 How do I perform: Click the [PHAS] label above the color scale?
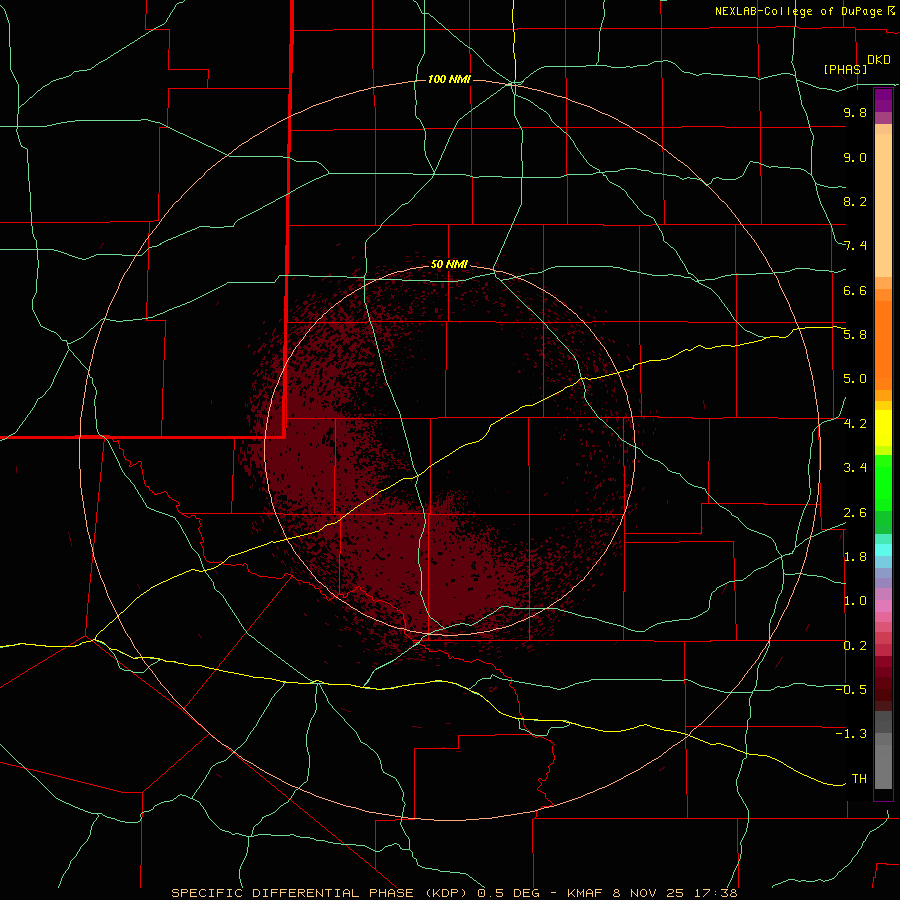click(845, 69)
